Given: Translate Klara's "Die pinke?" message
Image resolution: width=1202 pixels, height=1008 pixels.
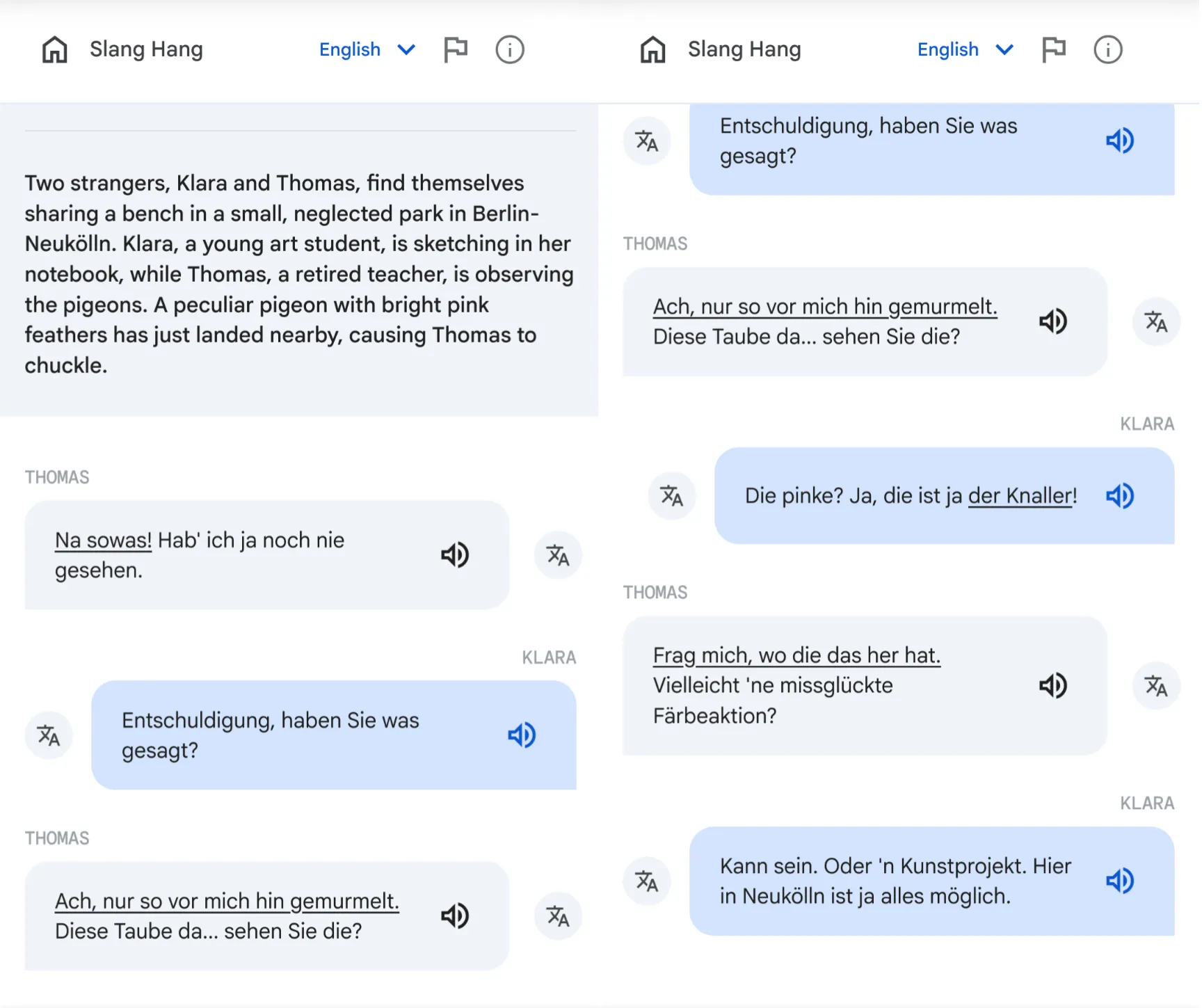Looking at the screenshot, I should tap(671, 496).
